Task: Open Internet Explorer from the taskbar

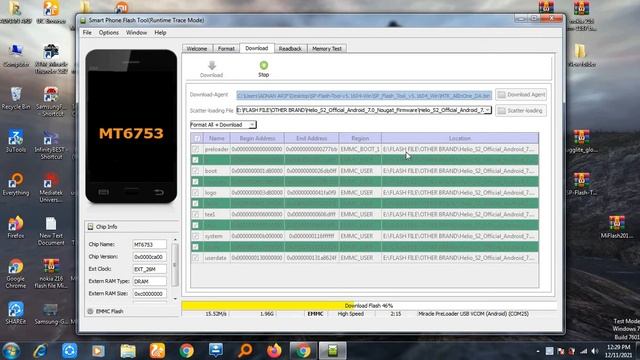Action: point(40,351)
